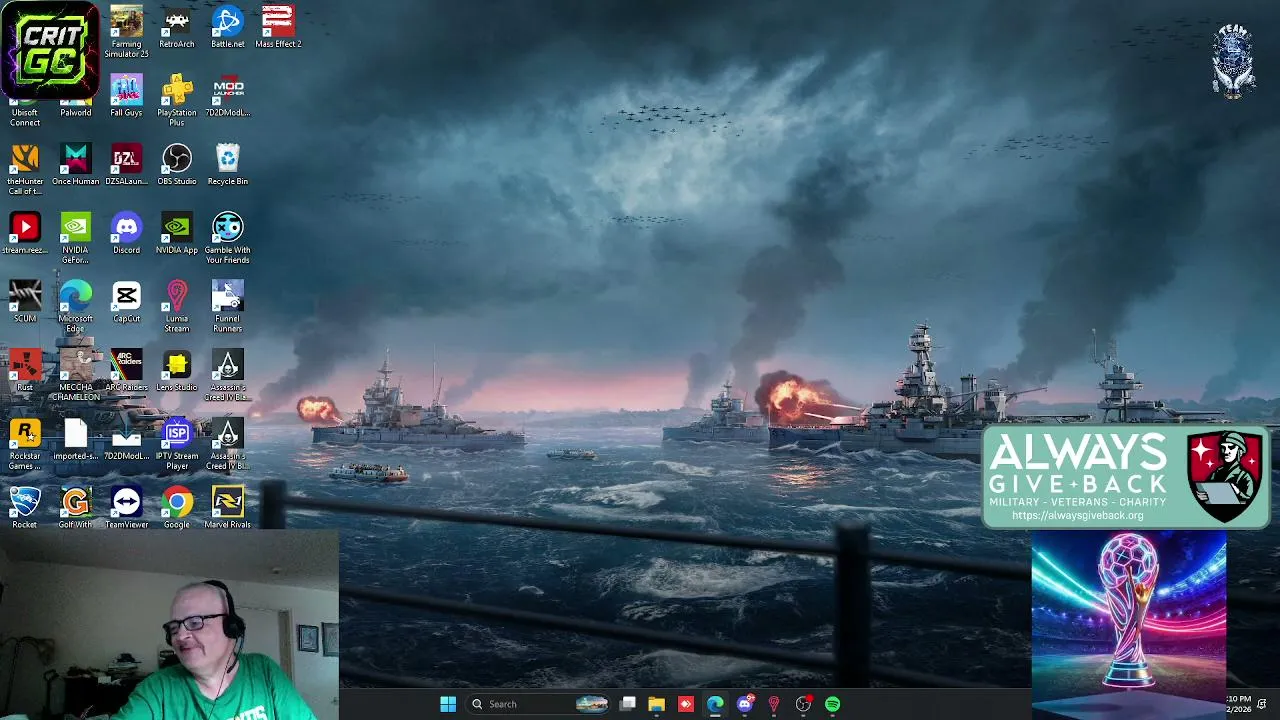Select the DZSALauncher desktop icon

[126, 165]
